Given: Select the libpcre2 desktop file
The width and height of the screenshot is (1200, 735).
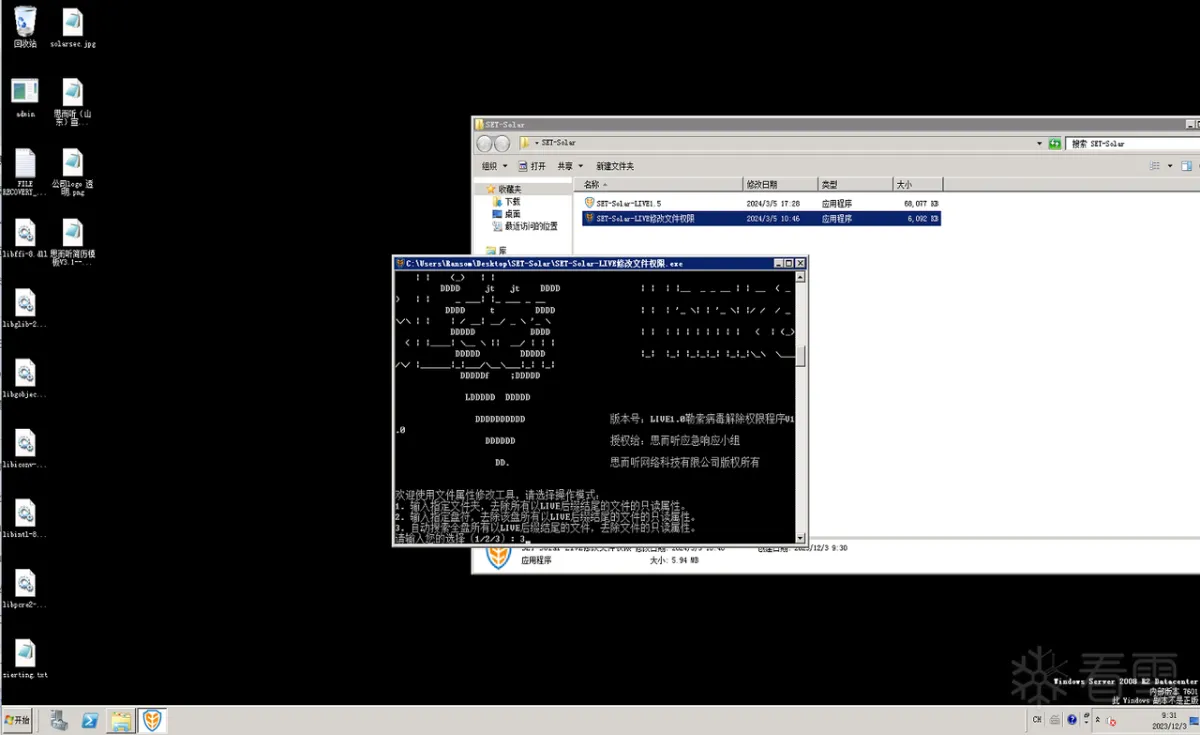Looking at the screenshot, I should click(x=25, y=589).
